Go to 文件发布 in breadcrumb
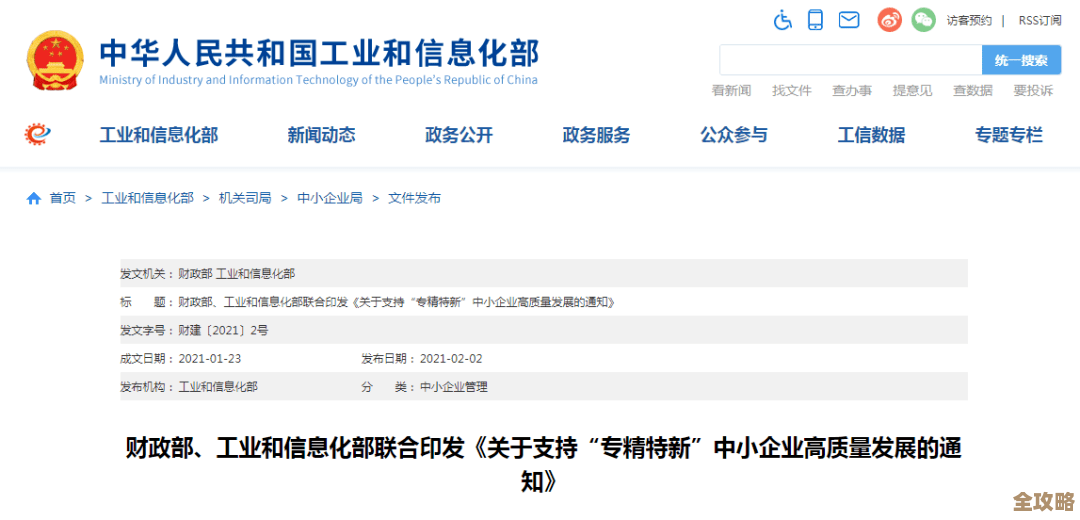The image size is (1080, 520). (x=415, y=198)
